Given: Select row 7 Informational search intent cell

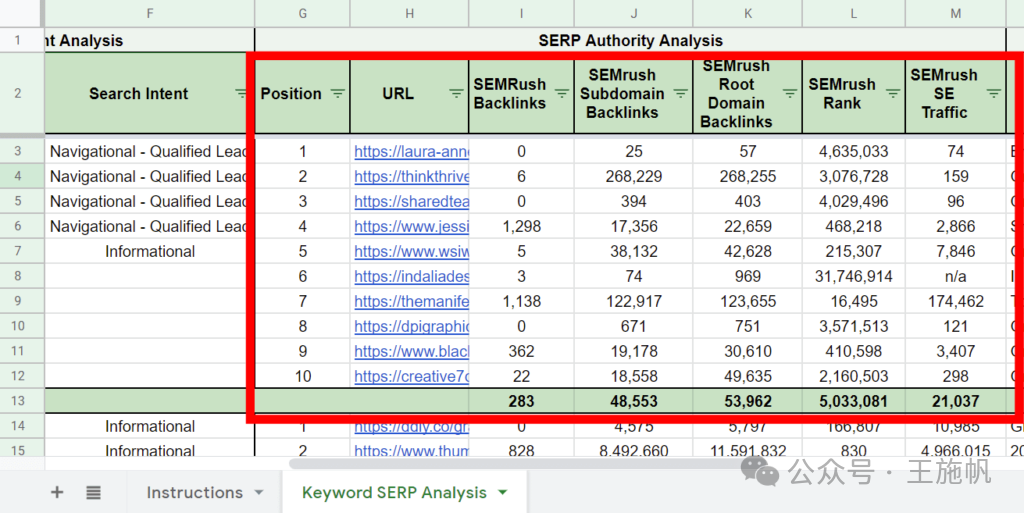Looking at the screenshot, I should tap(150, 251).
